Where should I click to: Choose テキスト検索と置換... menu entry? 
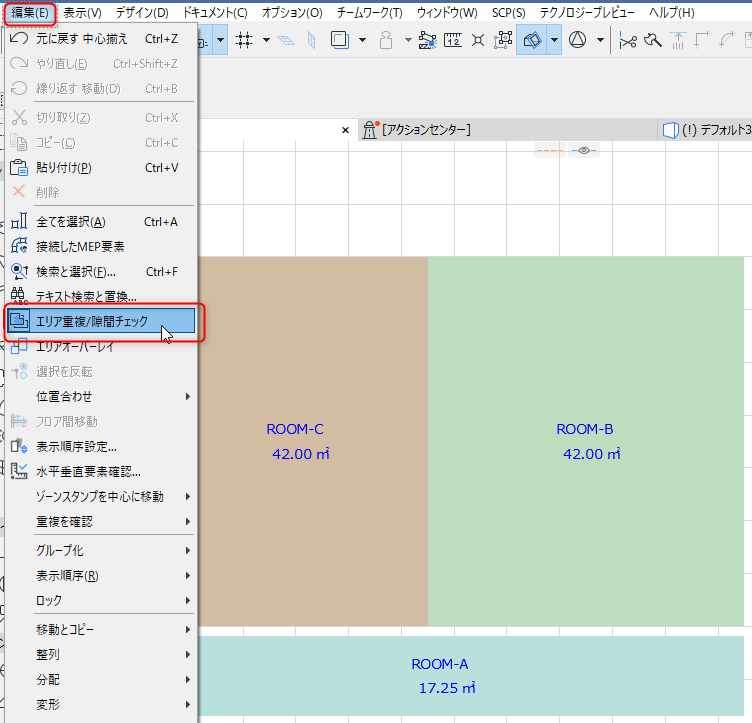click(101, 297)
